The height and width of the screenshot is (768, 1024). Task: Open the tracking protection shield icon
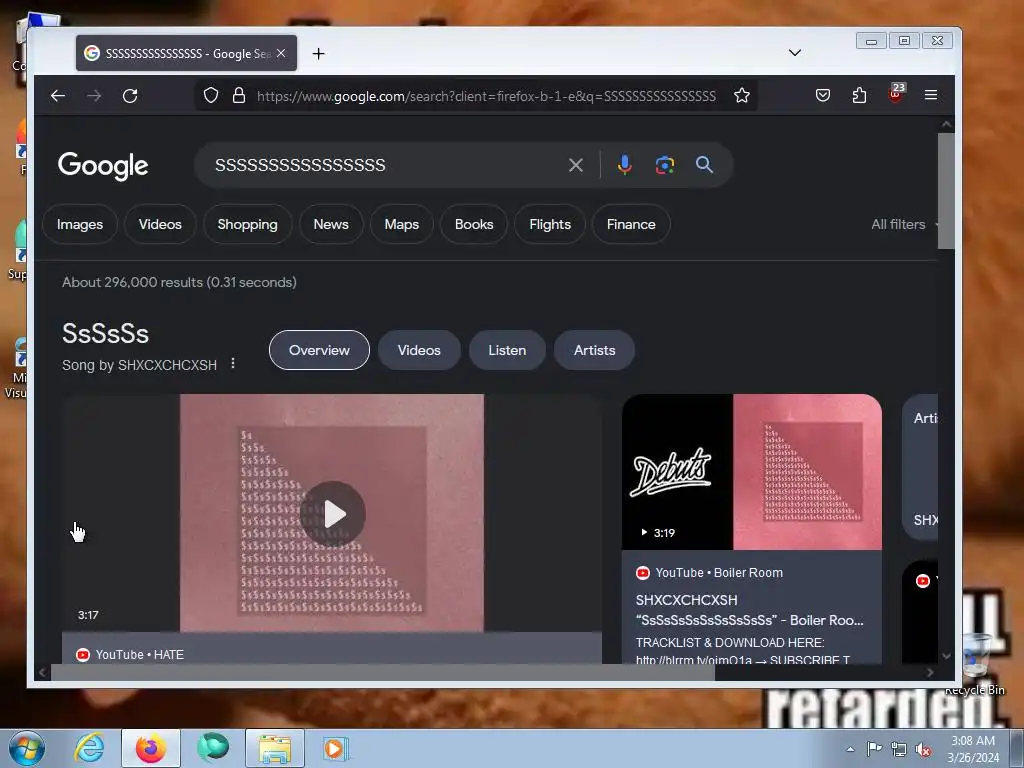(210, 95)
